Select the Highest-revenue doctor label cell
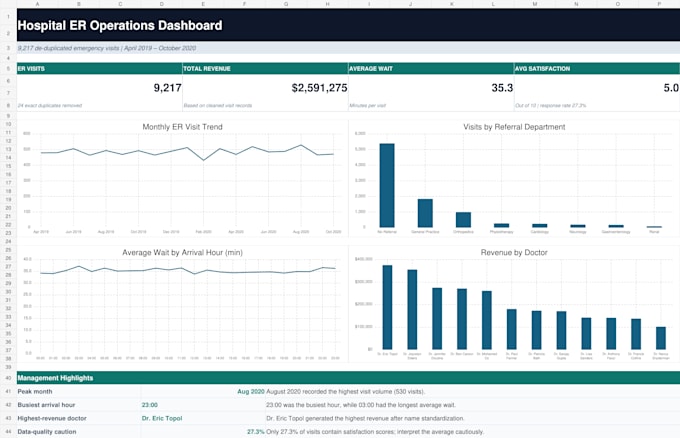Screen dimensions: 680x438 (x=78, y=418)
